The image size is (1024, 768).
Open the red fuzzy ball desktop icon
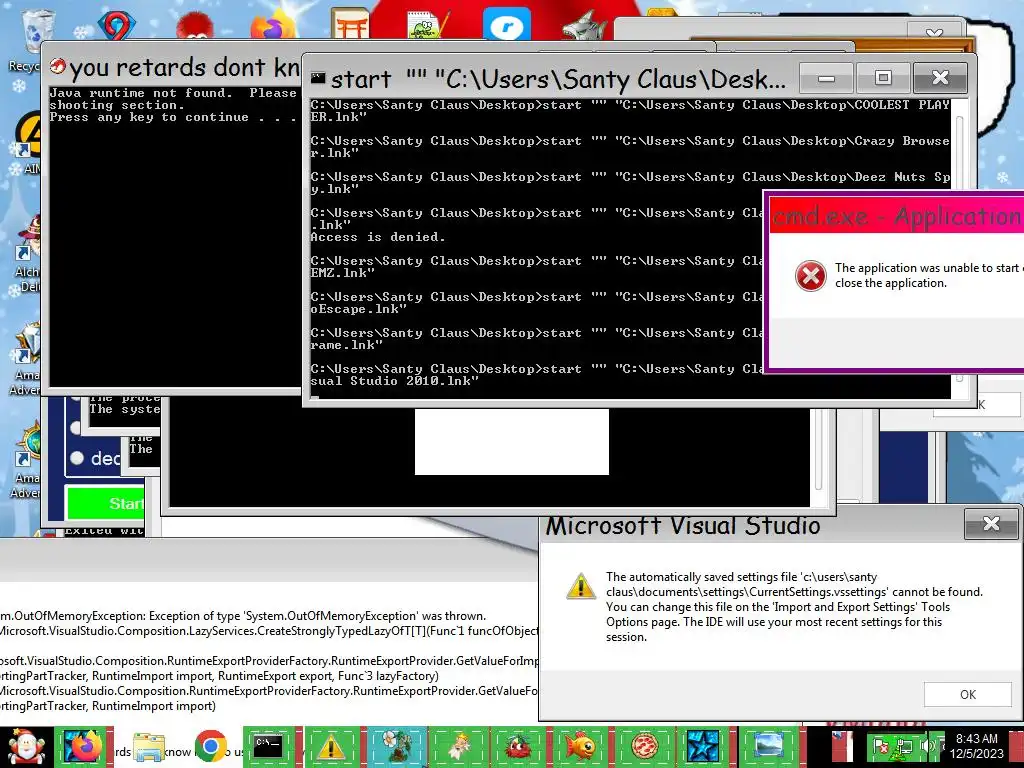click(x=194, y=27)
